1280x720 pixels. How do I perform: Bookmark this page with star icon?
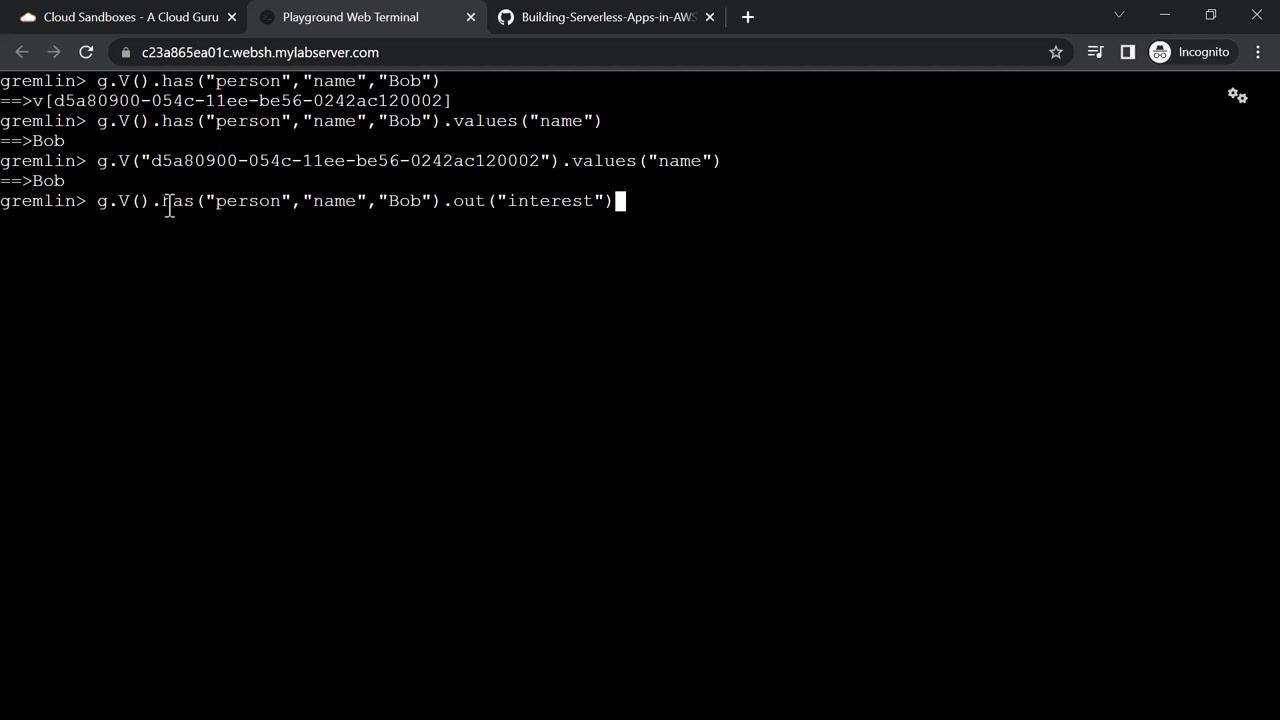tap(1055, 52)
